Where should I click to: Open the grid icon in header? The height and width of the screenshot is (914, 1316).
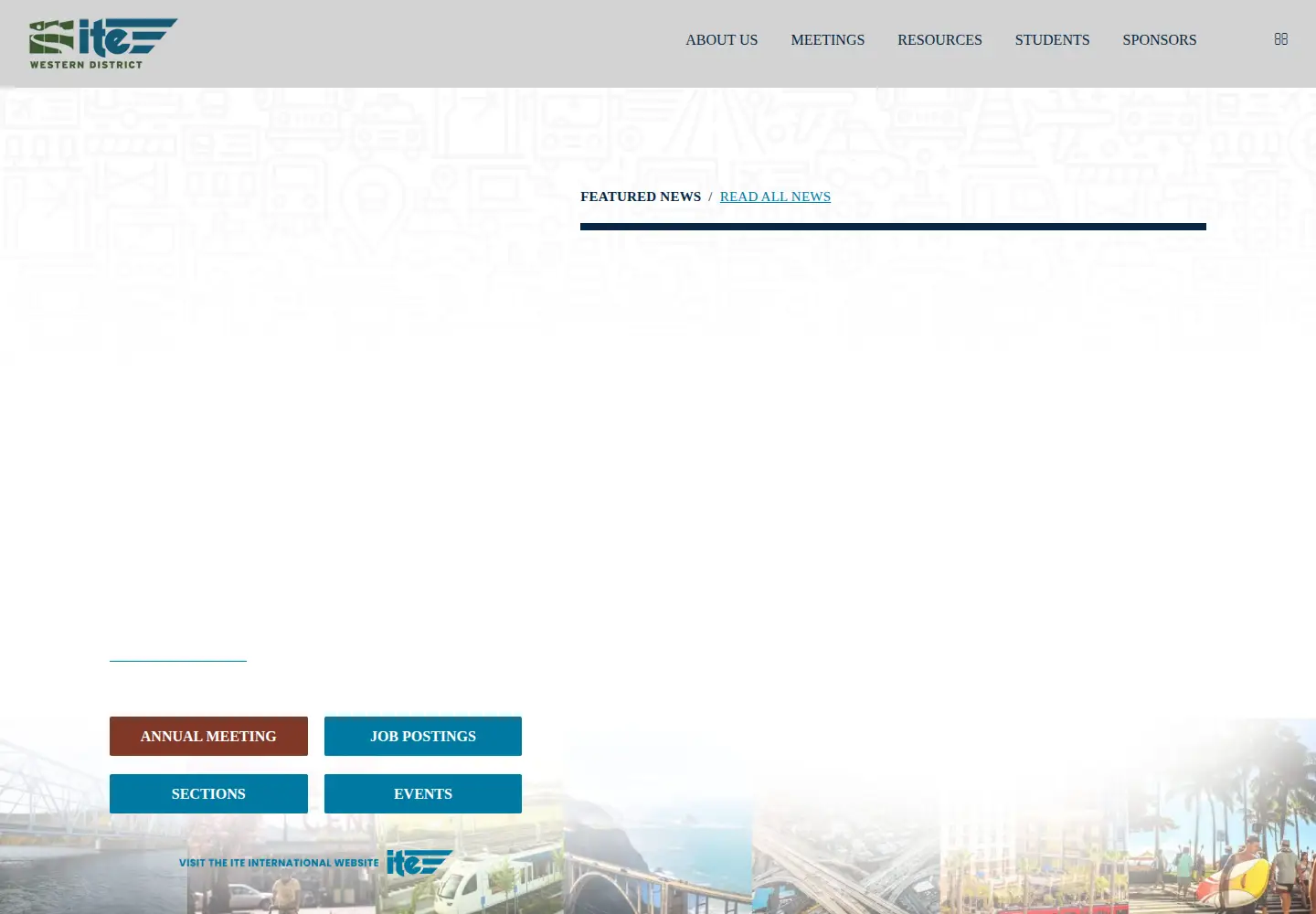[1281, 39]
